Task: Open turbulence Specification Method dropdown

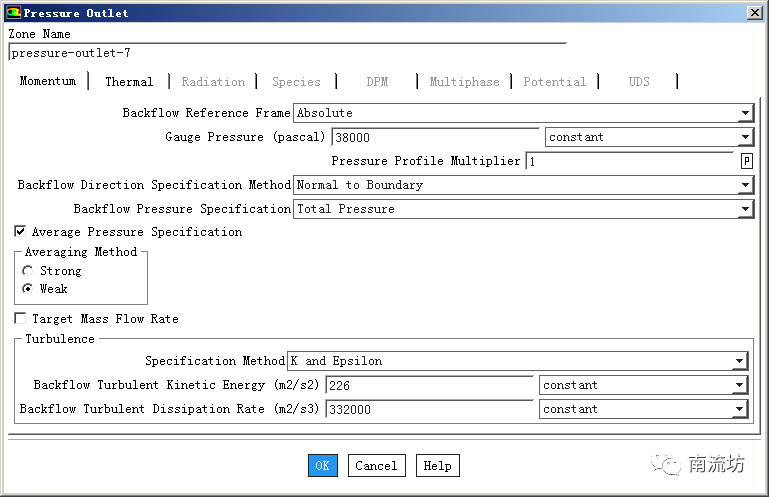Action: tap(739, 361)
